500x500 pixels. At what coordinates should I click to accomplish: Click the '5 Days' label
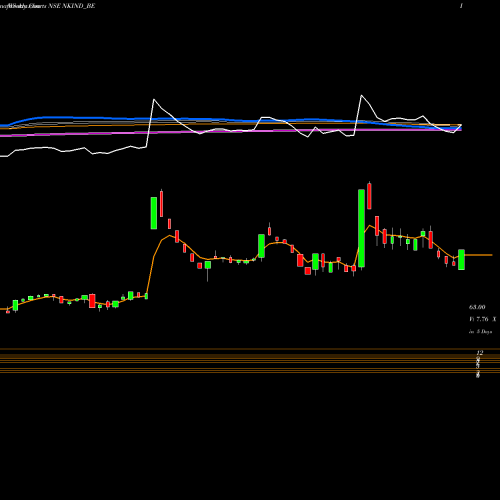click(484, 332)
